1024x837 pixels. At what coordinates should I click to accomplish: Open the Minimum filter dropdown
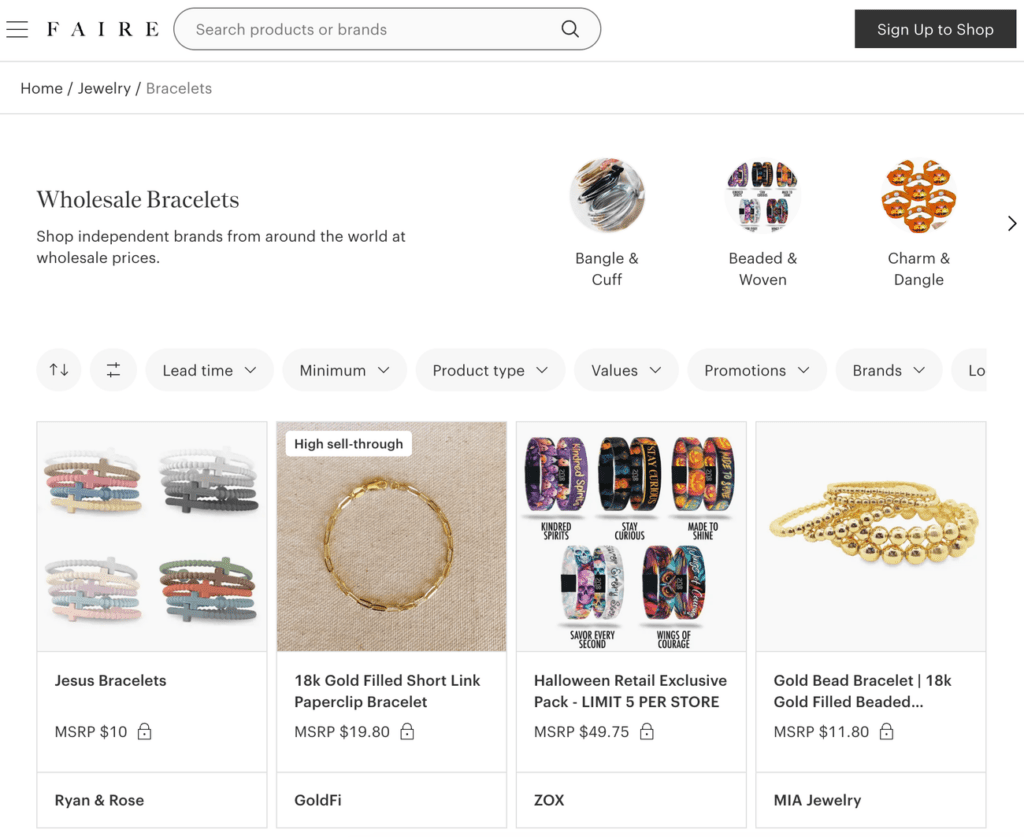pyautogui.click(x=344, y=370)
